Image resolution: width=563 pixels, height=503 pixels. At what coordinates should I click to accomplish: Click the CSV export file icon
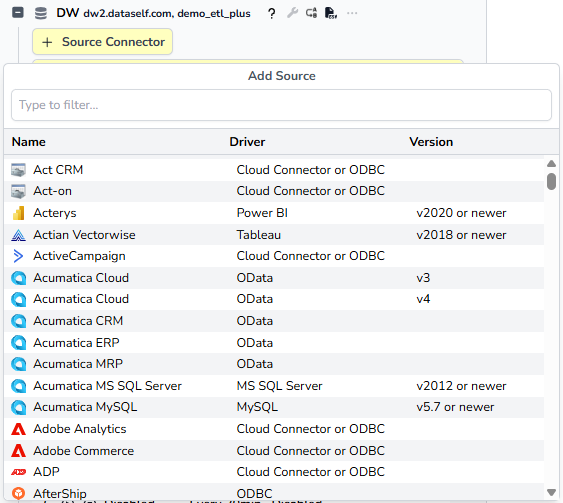pyautogui.click(x=331, y=13)
